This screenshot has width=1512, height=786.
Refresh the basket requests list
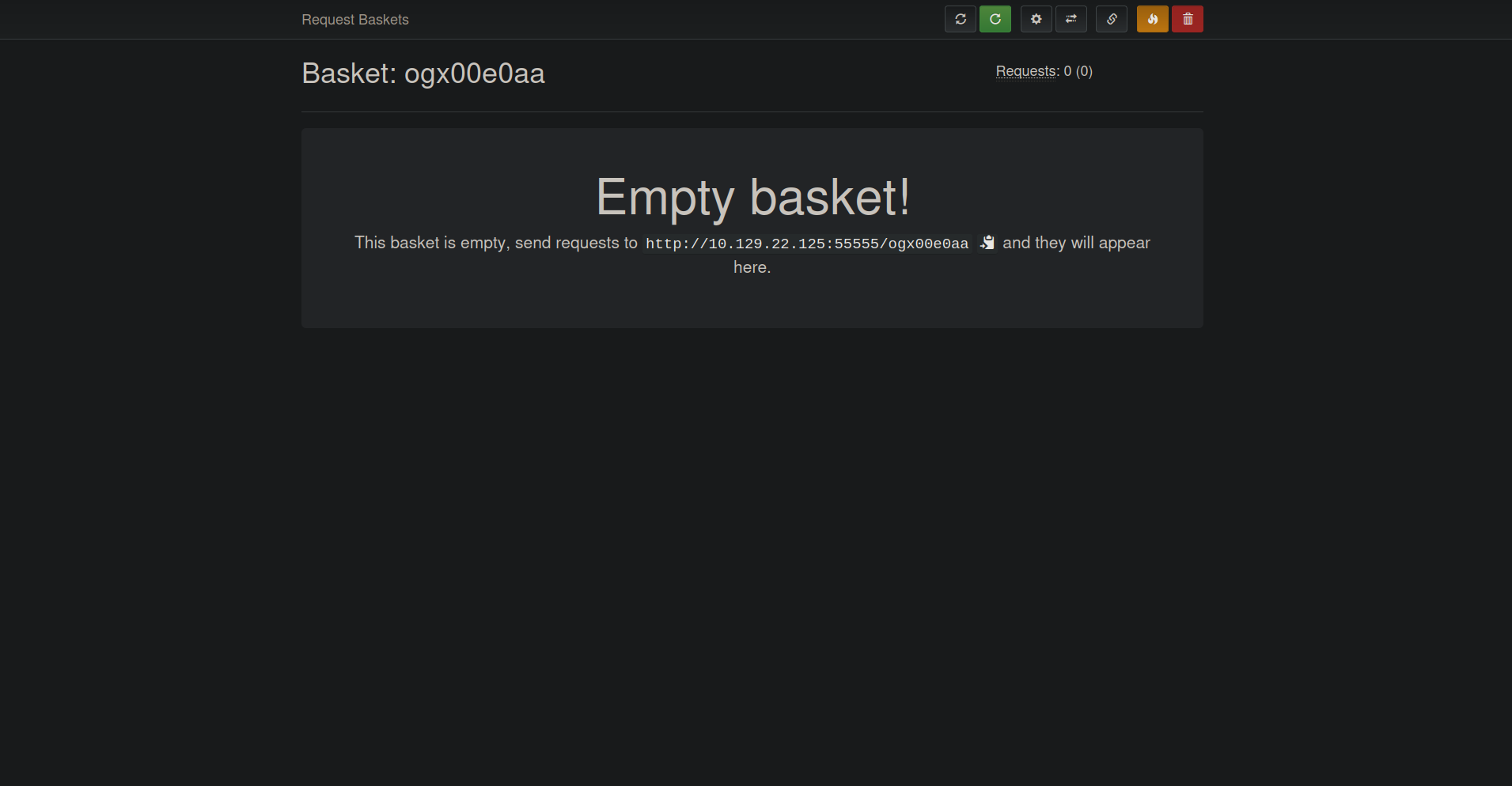(x=960, y=19)
